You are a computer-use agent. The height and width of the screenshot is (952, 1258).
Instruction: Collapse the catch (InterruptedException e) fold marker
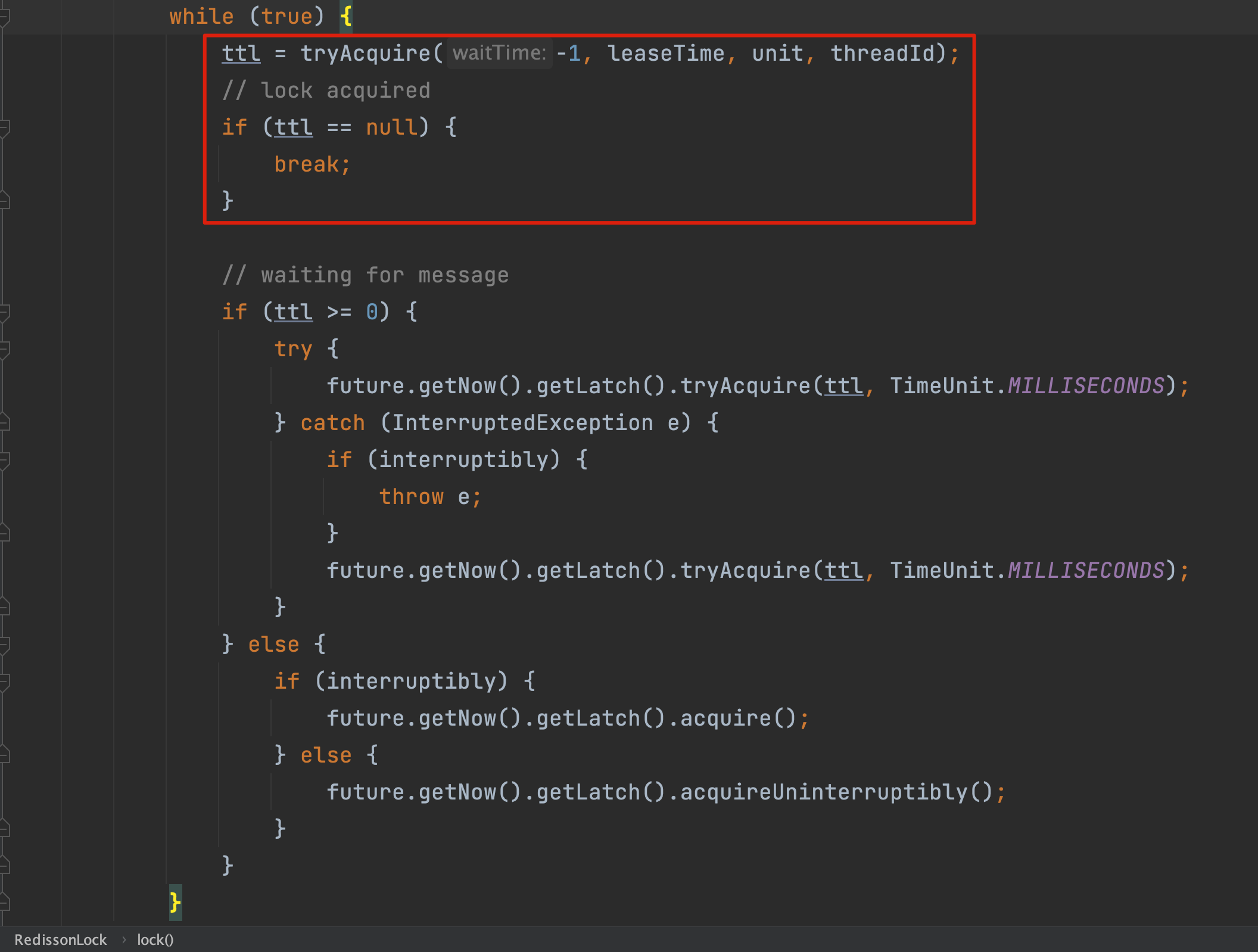point(4,423)
